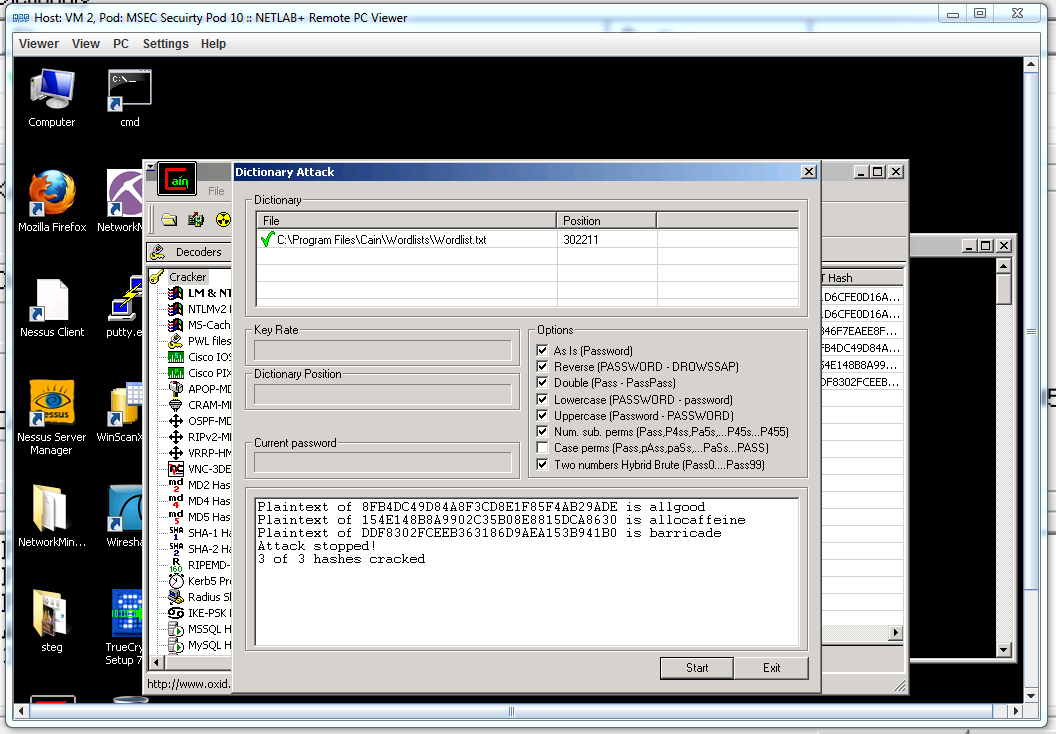The width and height of the screenshot is (1056, 734).
Task: Open the Cain File menu
Action: point(216,191)
